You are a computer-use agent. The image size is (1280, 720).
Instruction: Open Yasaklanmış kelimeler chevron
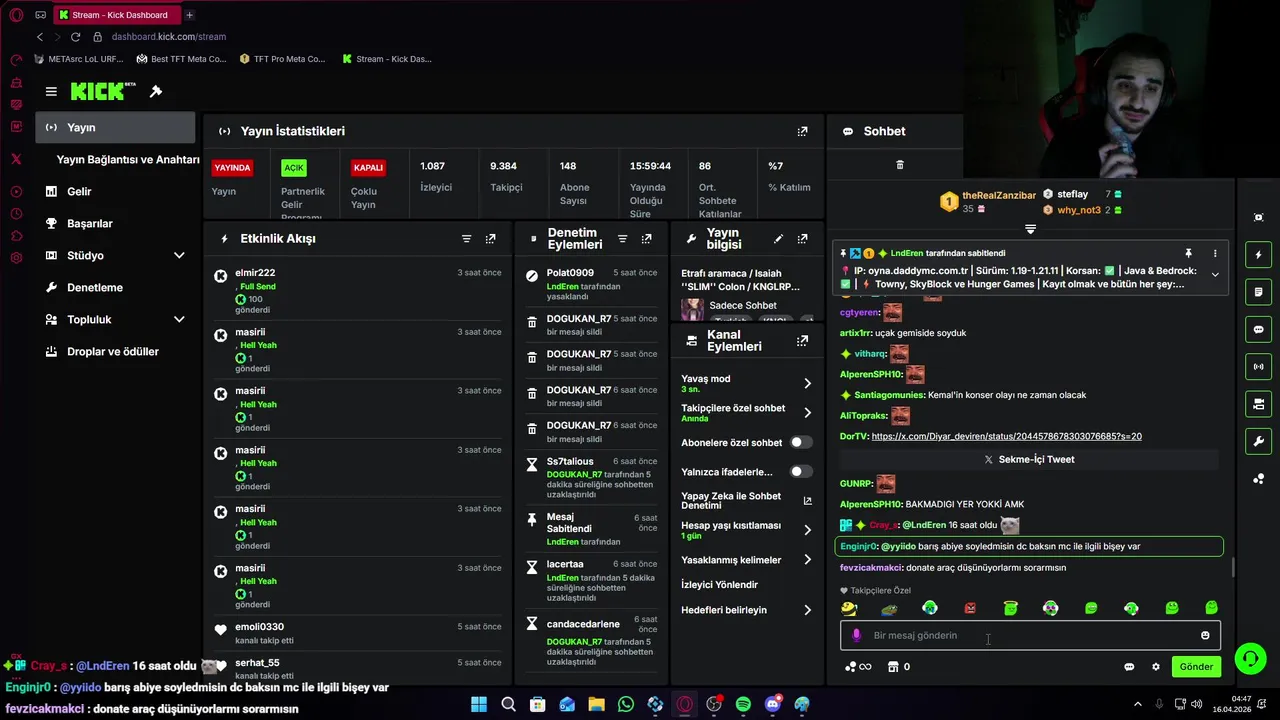tap(807, 560)
